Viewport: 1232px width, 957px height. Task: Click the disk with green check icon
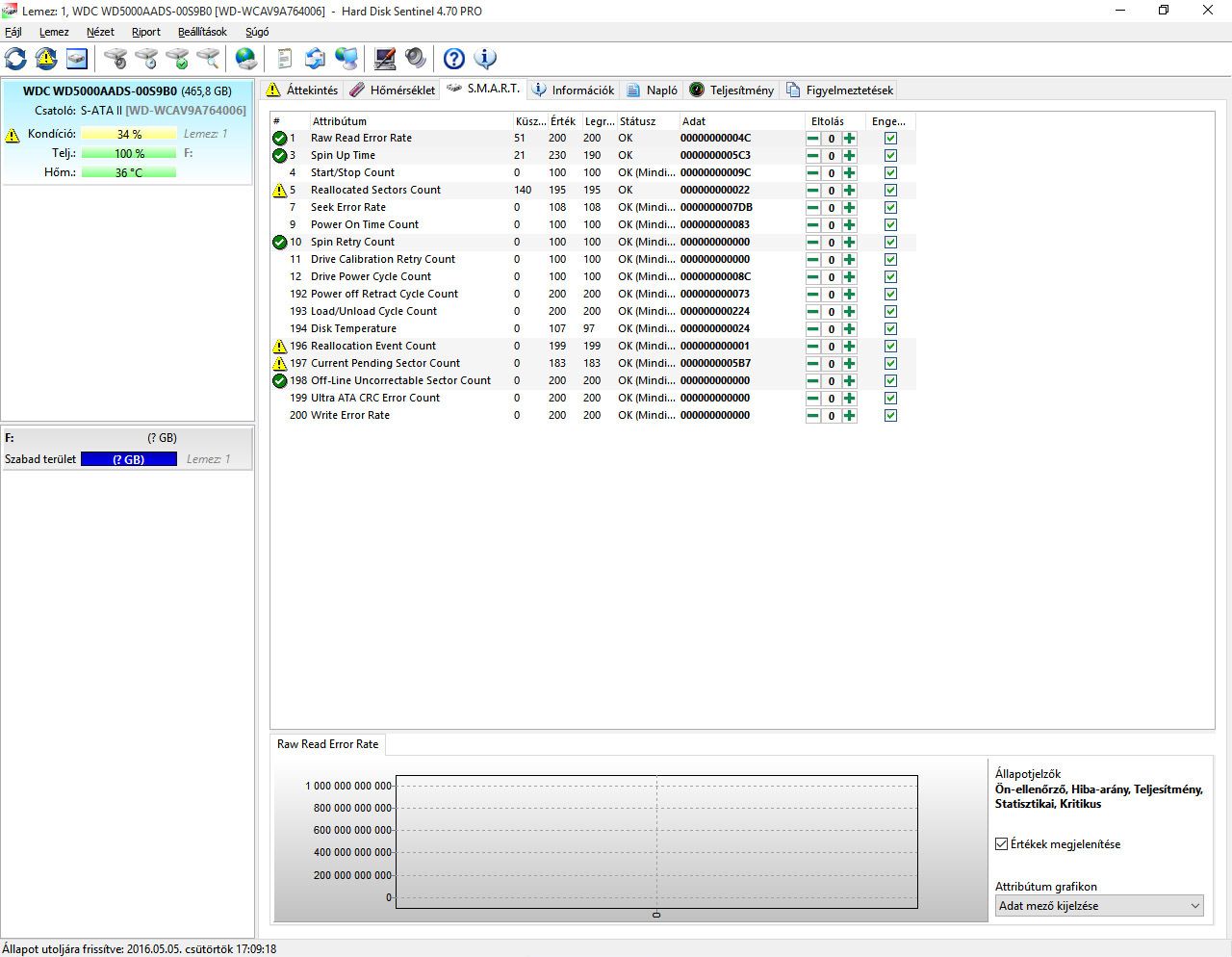(x=177, y=59)
